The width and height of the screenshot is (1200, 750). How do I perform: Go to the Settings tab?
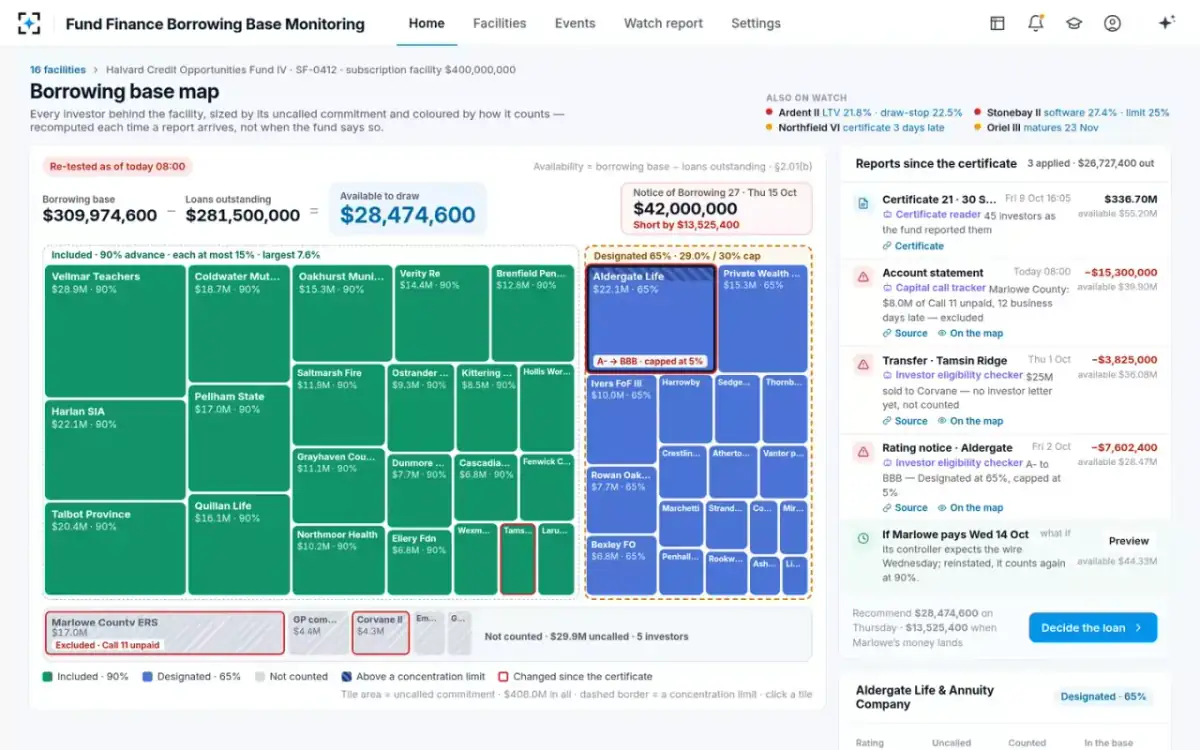(x=756, y=23)
